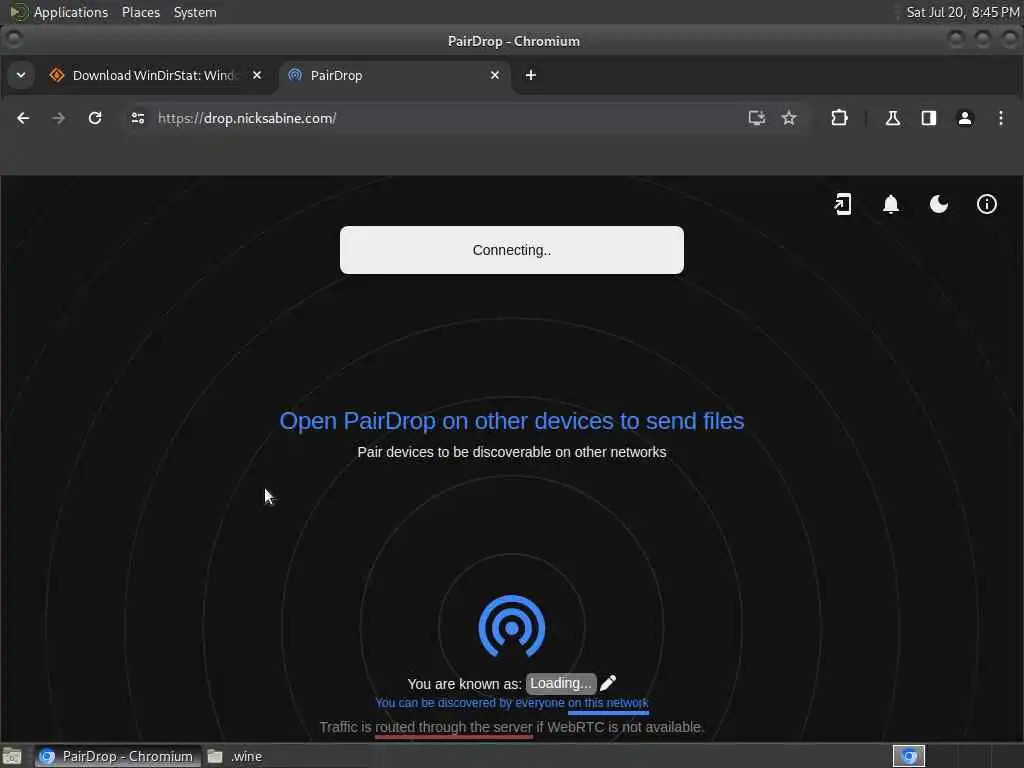Image resolution: width=1024 pixels, height=768 pixels.
Task: Toggle dark theme with the moon icon
Action: pos(938,204)
